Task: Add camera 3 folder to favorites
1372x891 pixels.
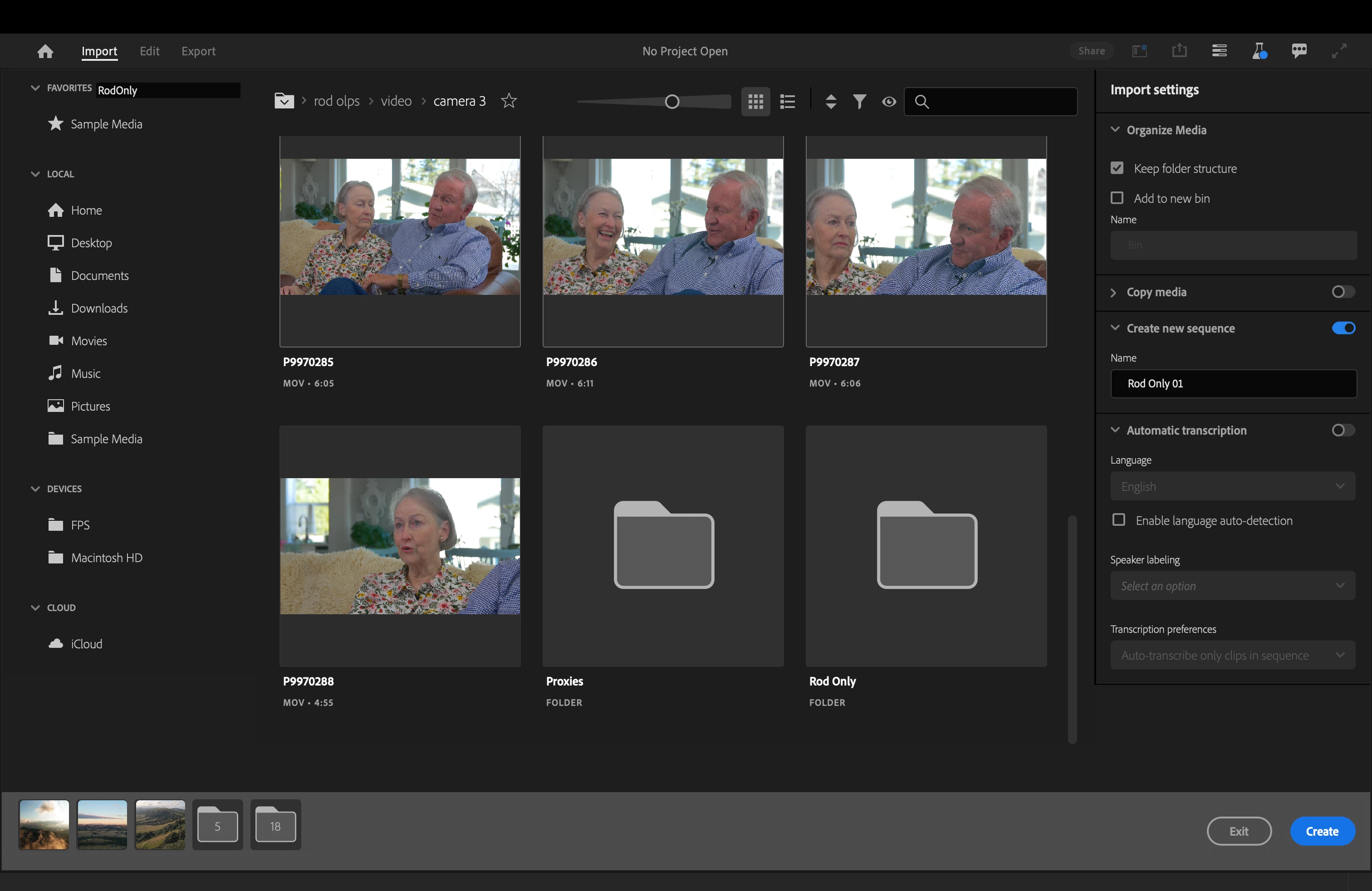Action: tap(509, 101)
